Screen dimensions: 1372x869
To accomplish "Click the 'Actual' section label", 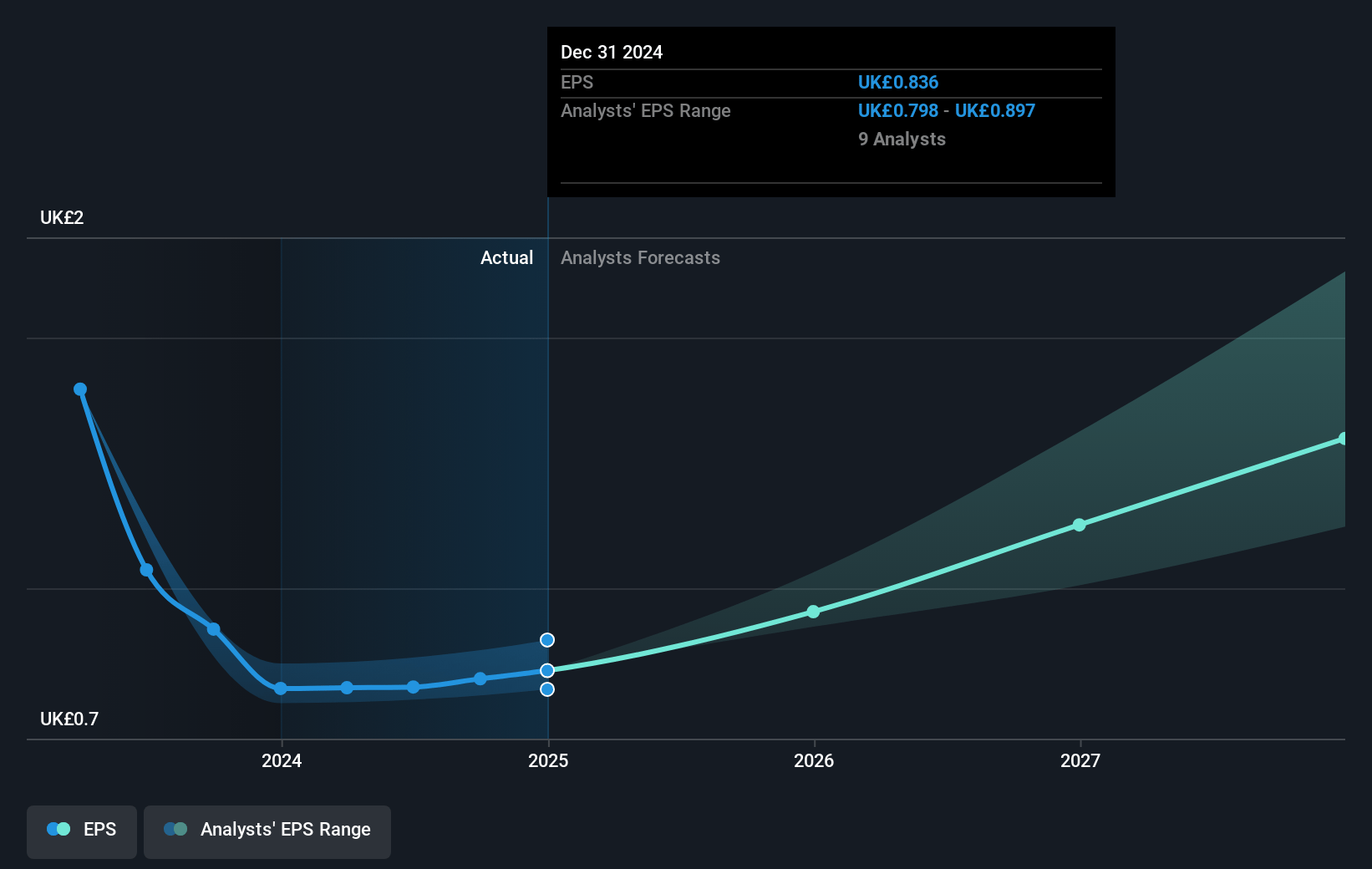I will point(506,258).
